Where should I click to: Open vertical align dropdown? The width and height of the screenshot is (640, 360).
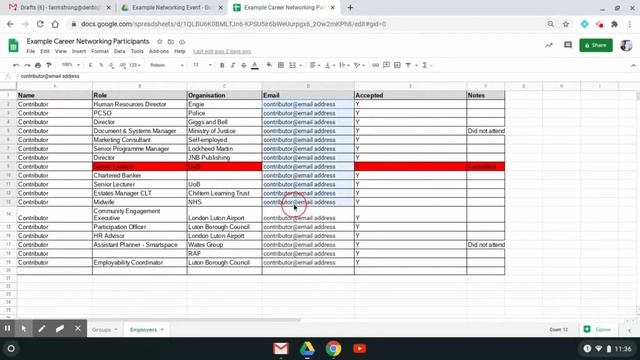click(x=330, y=65)
